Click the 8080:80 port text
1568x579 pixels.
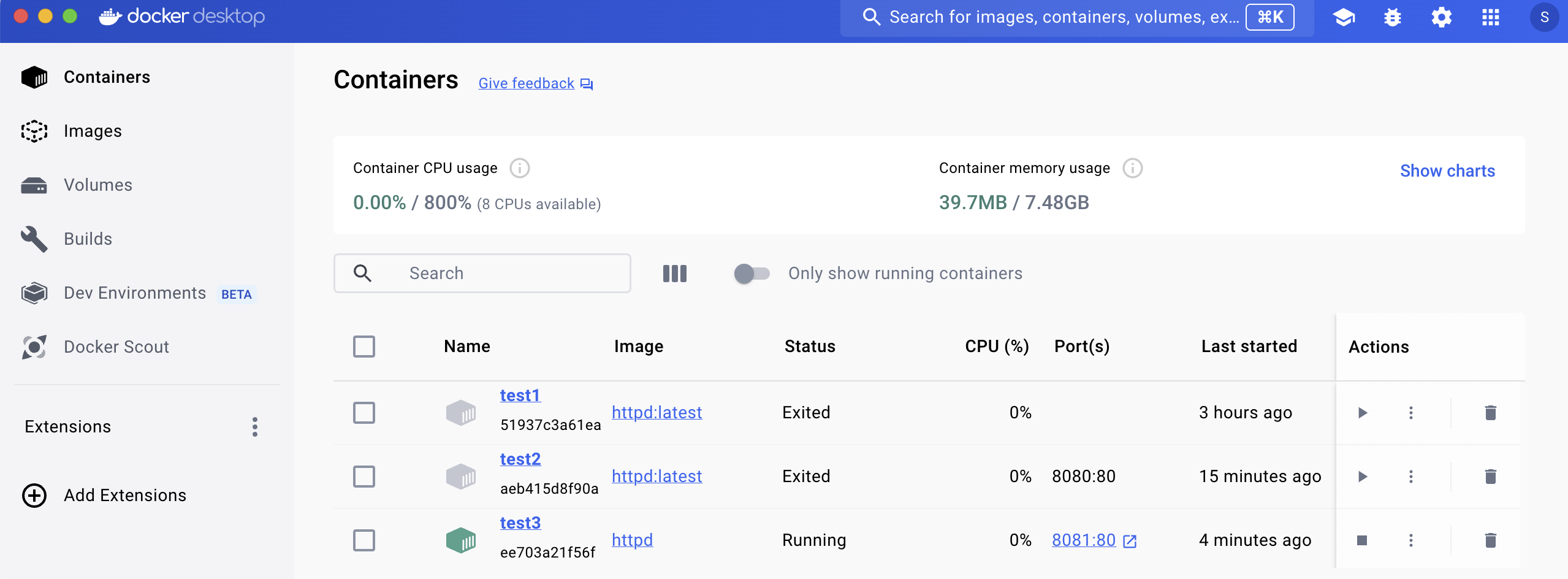[x=1084, y=477]
